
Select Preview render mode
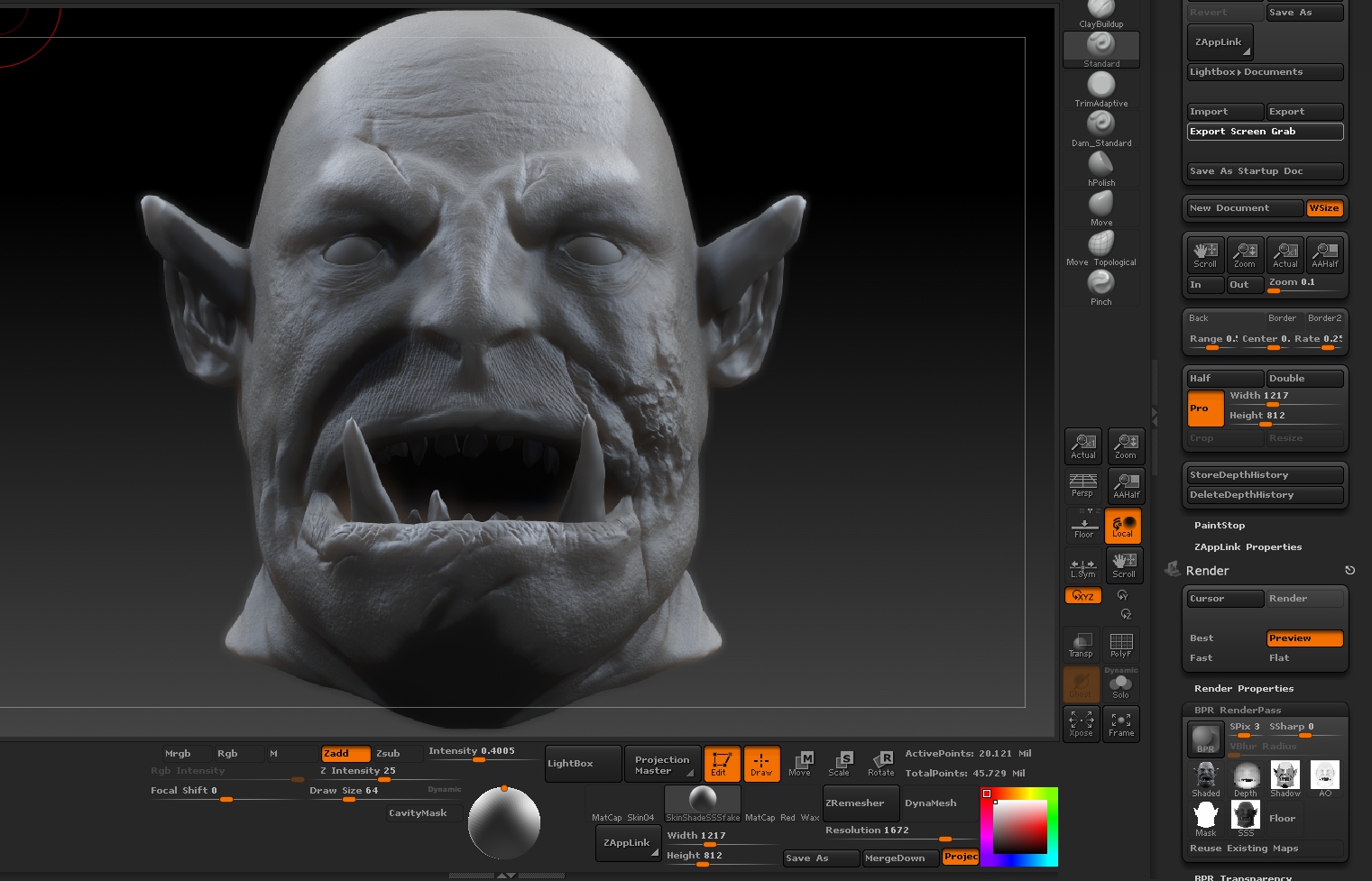pyautogui.click(x=1305, y=638)
